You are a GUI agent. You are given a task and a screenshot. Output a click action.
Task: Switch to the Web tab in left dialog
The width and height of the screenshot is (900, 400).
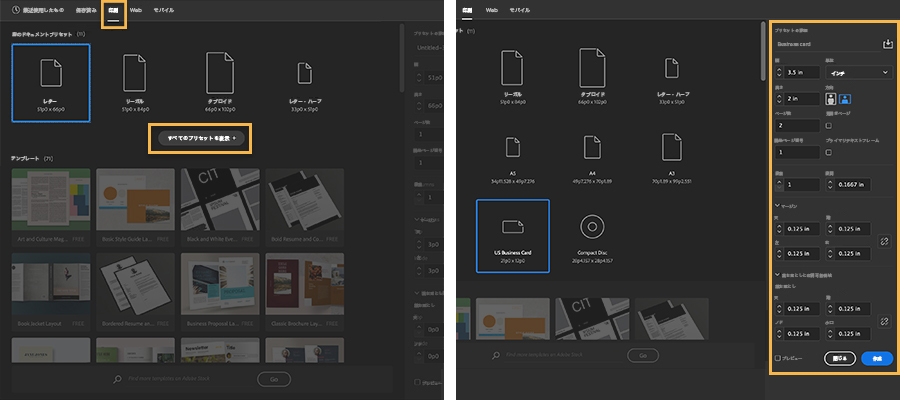[x=136, y=10]
